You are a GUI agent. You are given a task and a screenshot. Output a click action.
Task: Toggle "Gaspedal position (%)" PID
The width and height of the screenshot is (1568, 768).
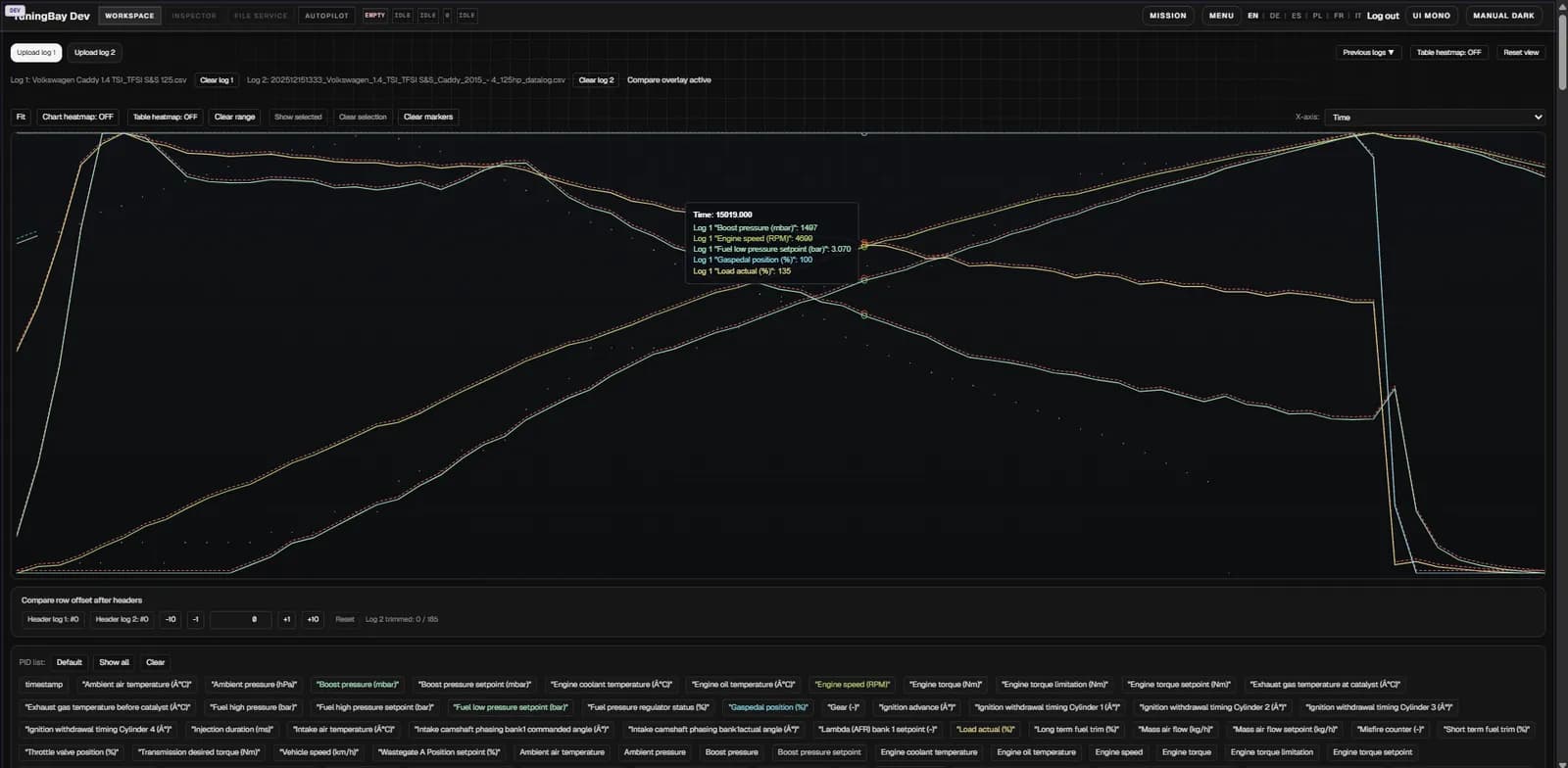768,707
